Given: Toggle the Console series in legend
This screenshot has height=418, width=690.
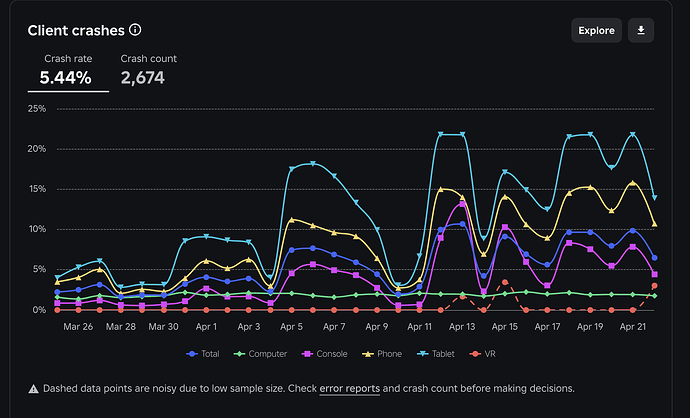Looking at the screenshot, I should [325, 354].
